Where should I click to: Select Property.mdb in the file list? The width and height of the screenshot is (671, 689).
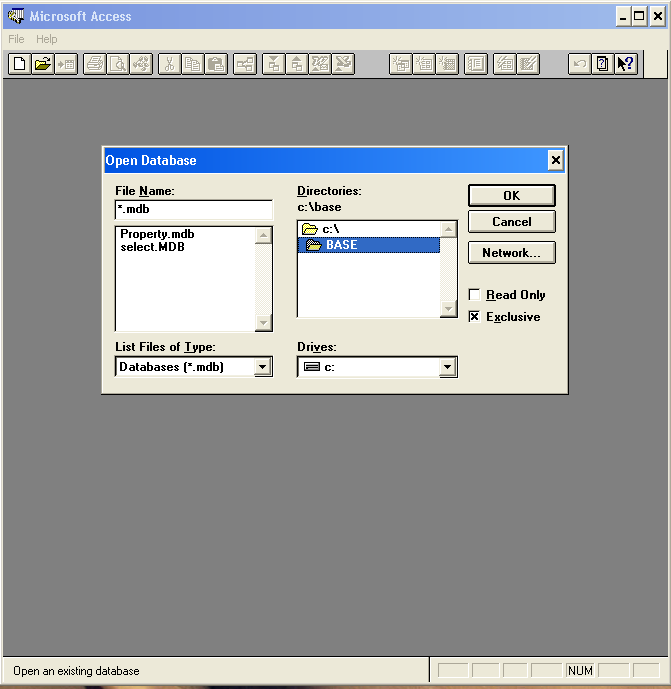(x=157, y=234)
